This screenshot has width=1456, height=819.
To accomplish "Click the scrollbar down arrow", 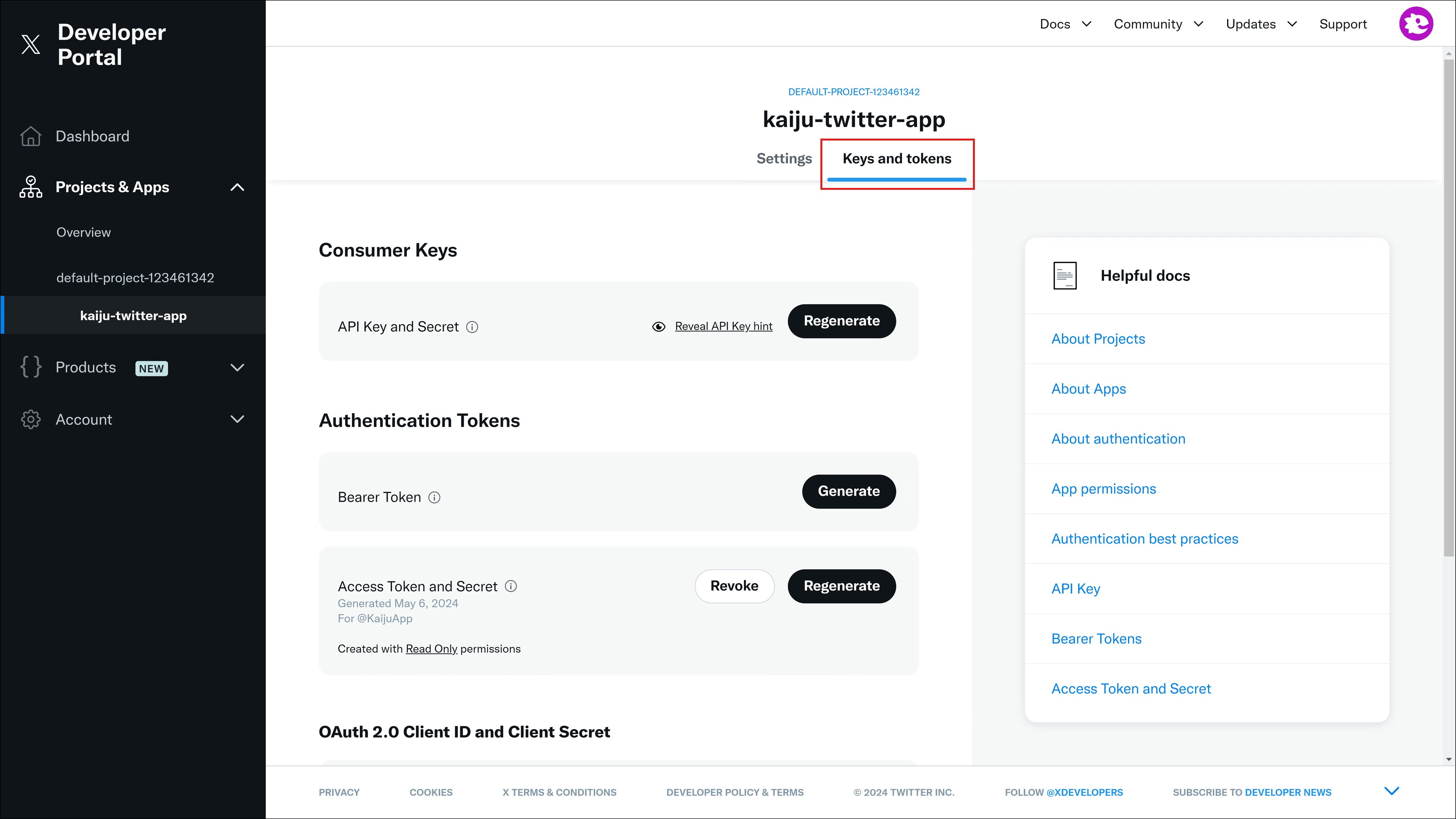I will (x=1449, y=759).
